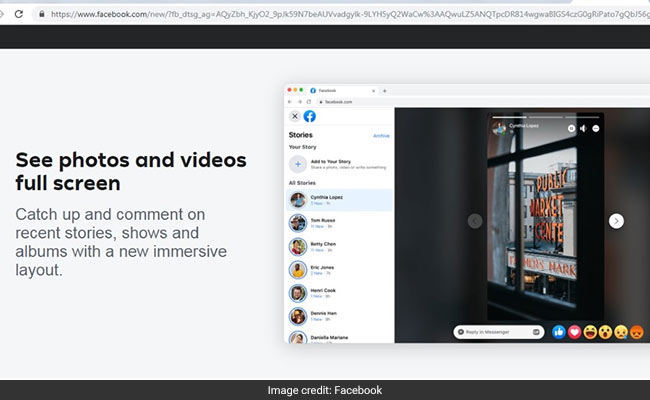
Task: Click the Reply in Messenger field
Action: pyautogui.click(x=495, y=331)
